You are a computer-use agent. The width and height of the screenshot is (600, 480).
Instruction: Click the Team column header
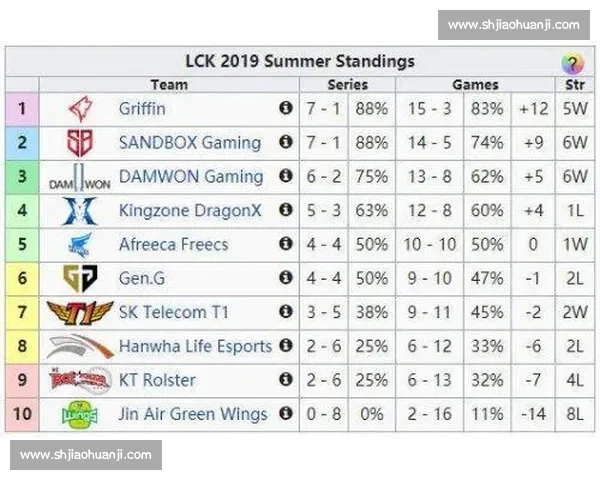pos(169,85)
